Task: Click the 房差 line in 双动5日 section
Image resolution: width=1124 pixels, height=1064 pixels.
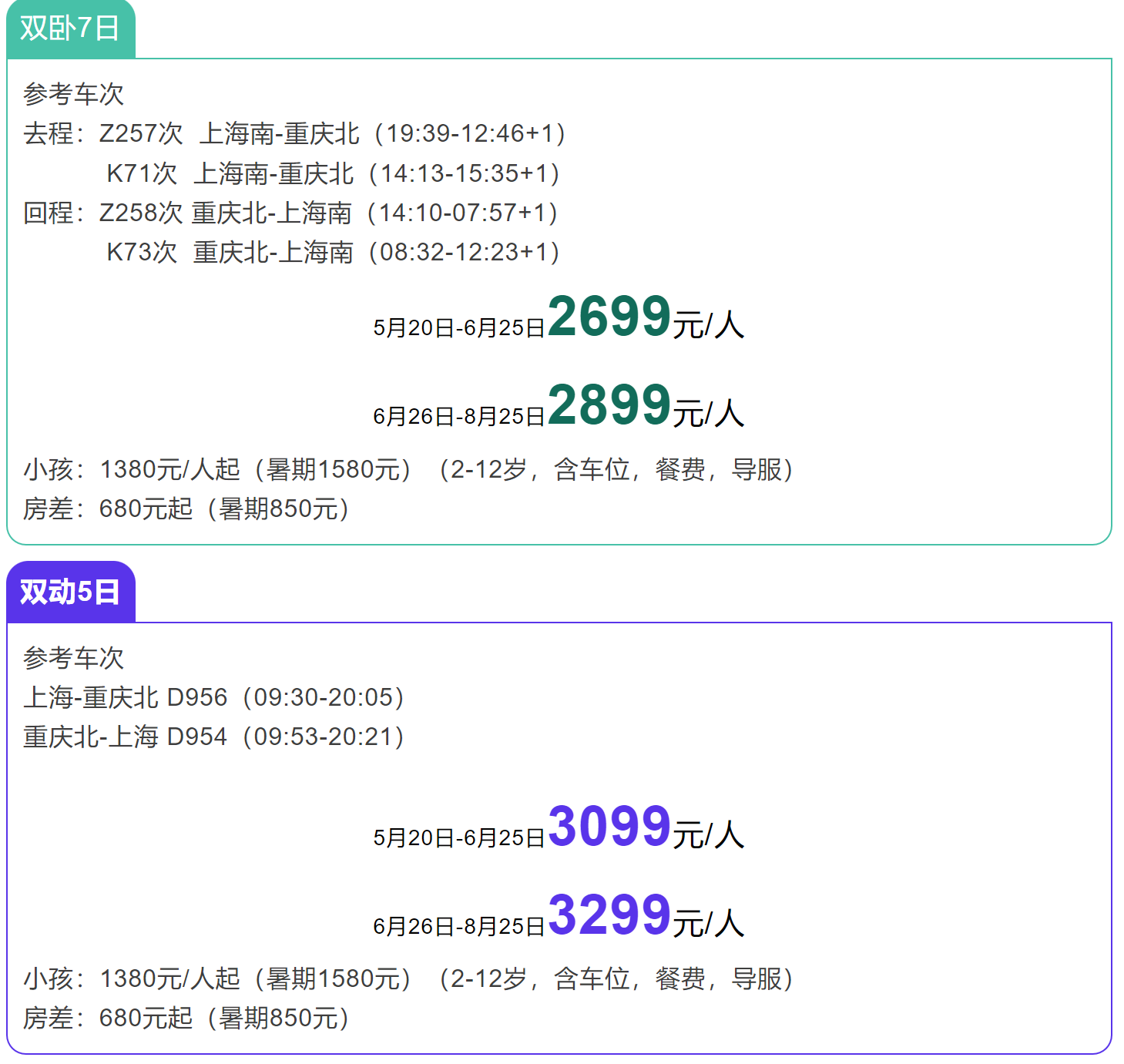Action: pos(186,1018)
